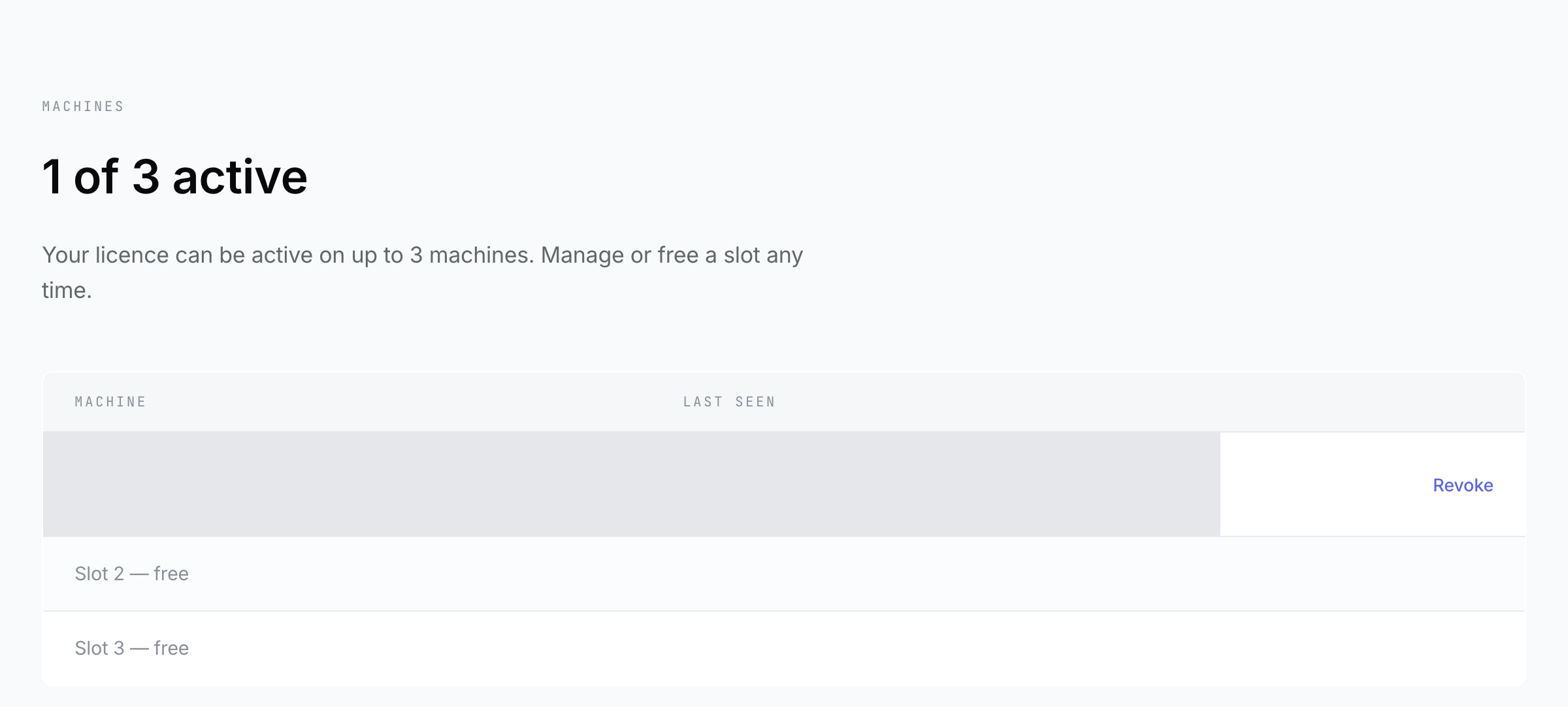Click the word 'time.' in the description
This screenshot has width=1568, height=707.
(67, 290)
